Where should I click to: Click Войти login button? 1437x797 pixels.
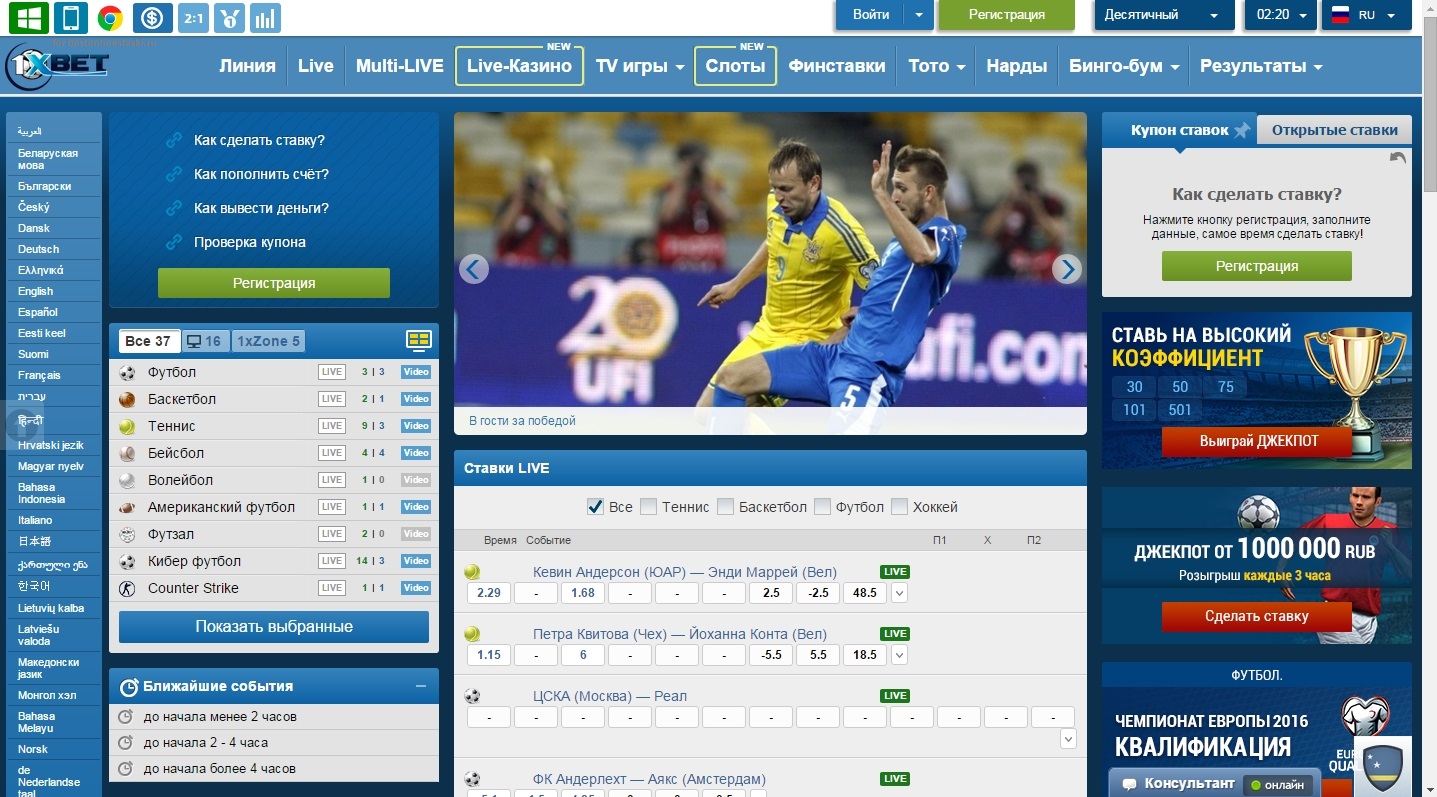(x=871, y=15)
